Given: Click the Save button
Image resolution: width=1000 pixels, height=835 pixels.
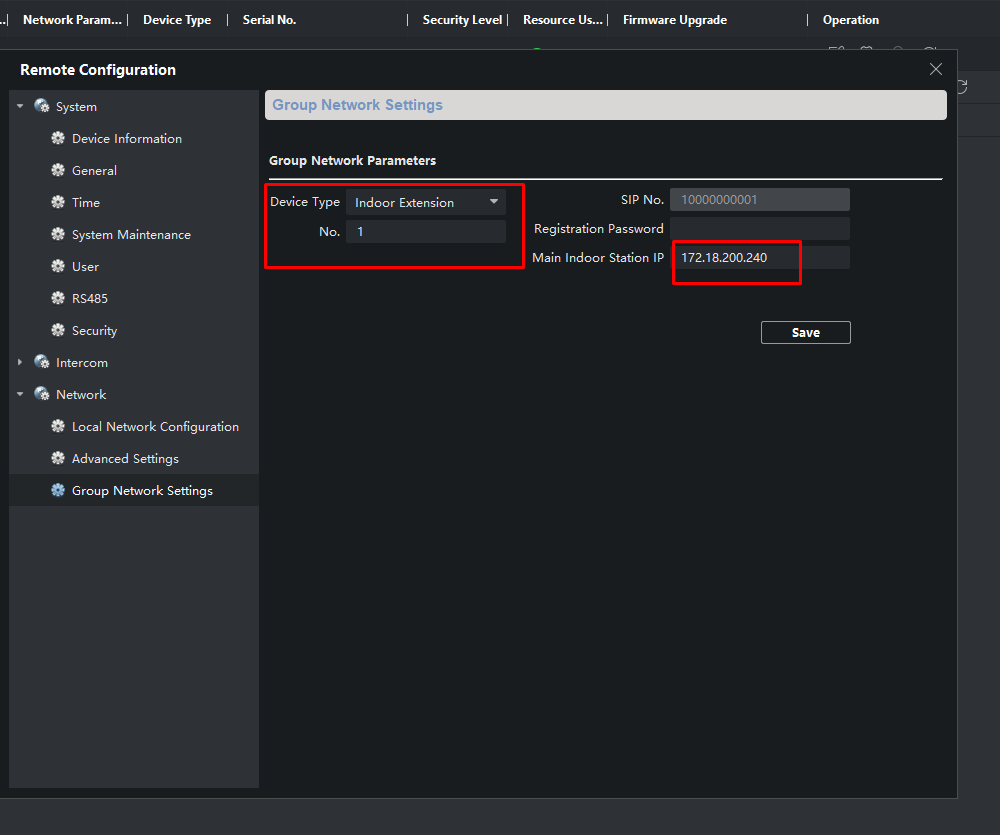Looking at the screenshot, I should click(805, 332).
